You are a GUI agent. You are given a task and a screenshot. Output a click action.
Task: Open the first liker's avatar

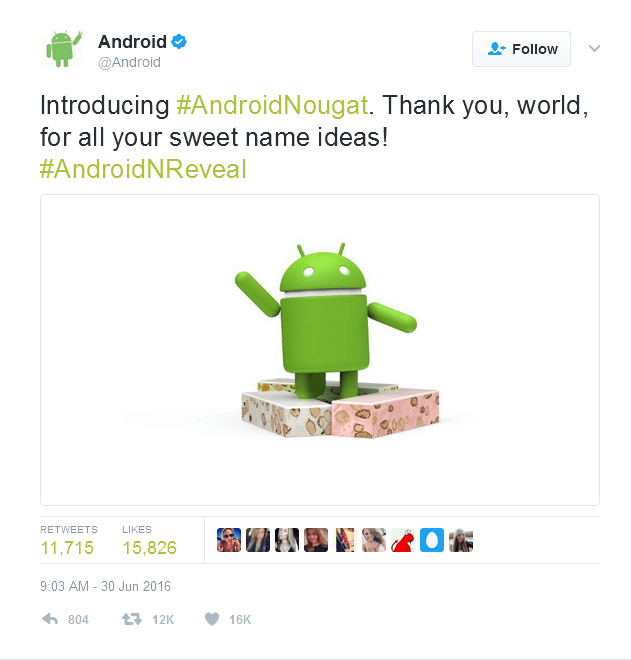click(x=229, y=540)
